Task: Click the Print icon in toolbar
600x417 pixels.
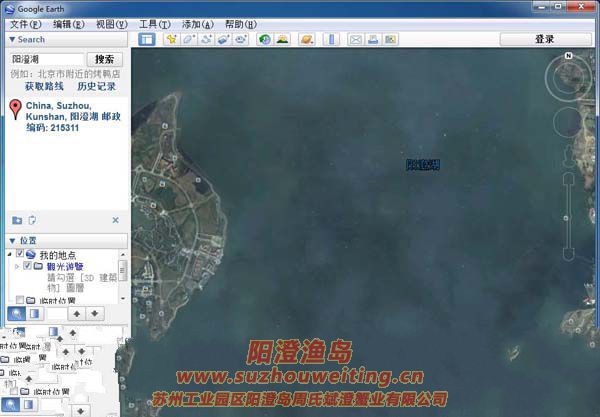Action: tap(372, 40)
